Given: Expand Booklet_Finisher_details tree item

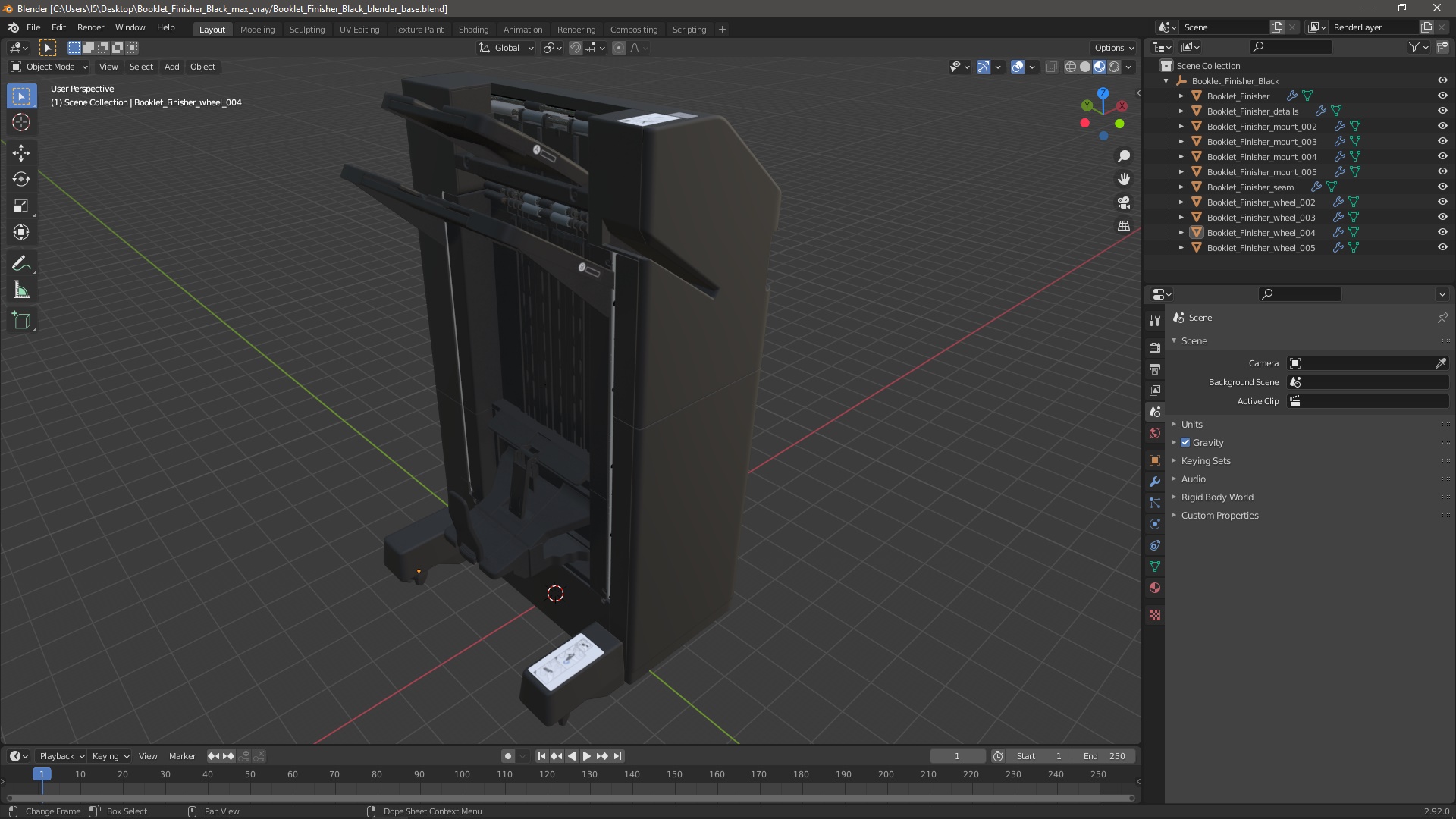Looking at the screenshot, I should pyautogui.click(x=1181, y=111).
